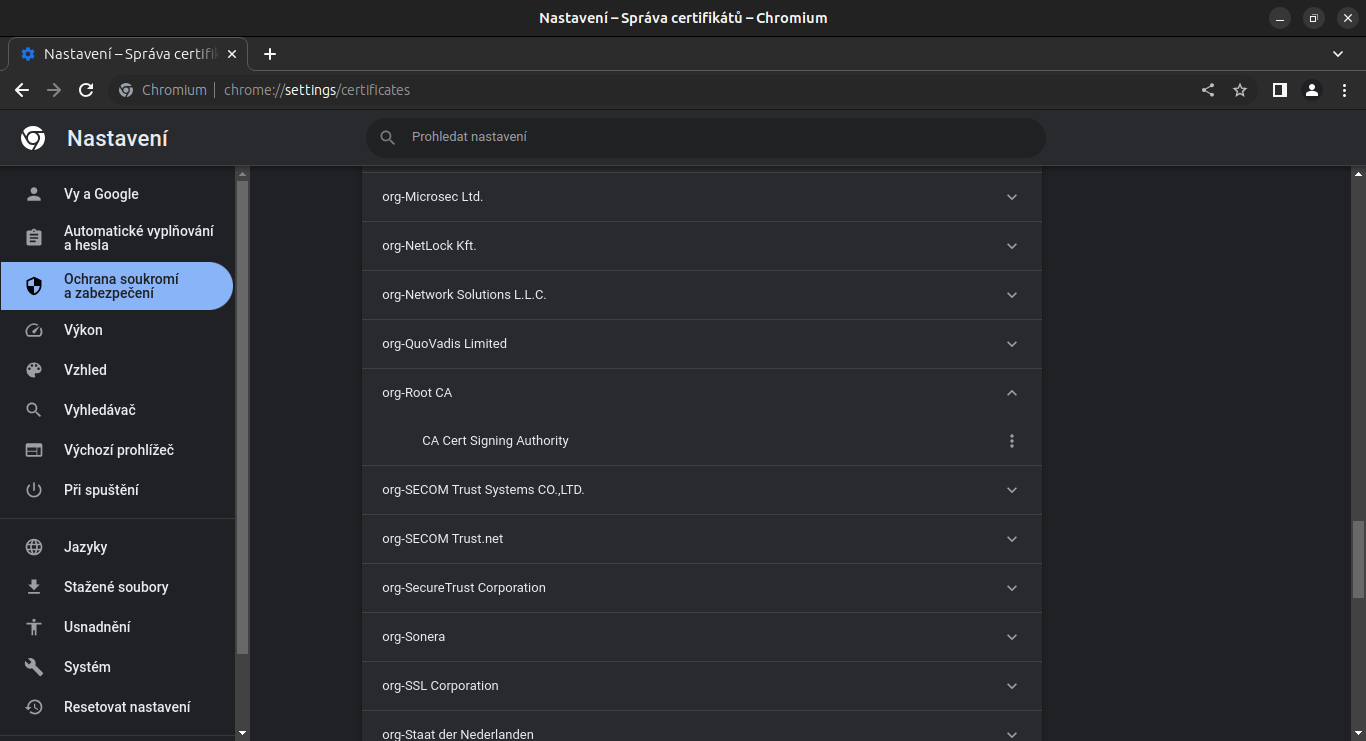1366x741 pixels.
Task: Open the user profile icon
Action: [1311, 90]
